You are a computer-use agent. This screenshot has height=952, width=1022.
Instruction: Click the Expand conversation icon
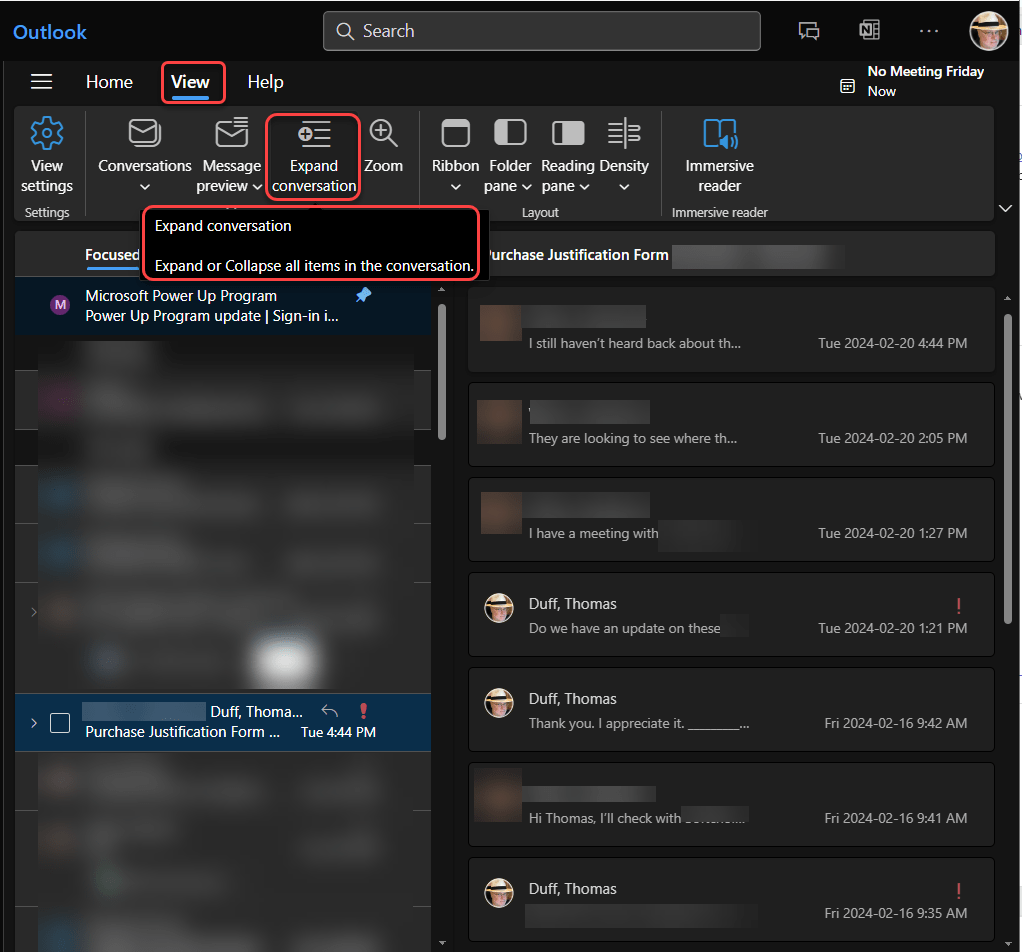(314, 134)
